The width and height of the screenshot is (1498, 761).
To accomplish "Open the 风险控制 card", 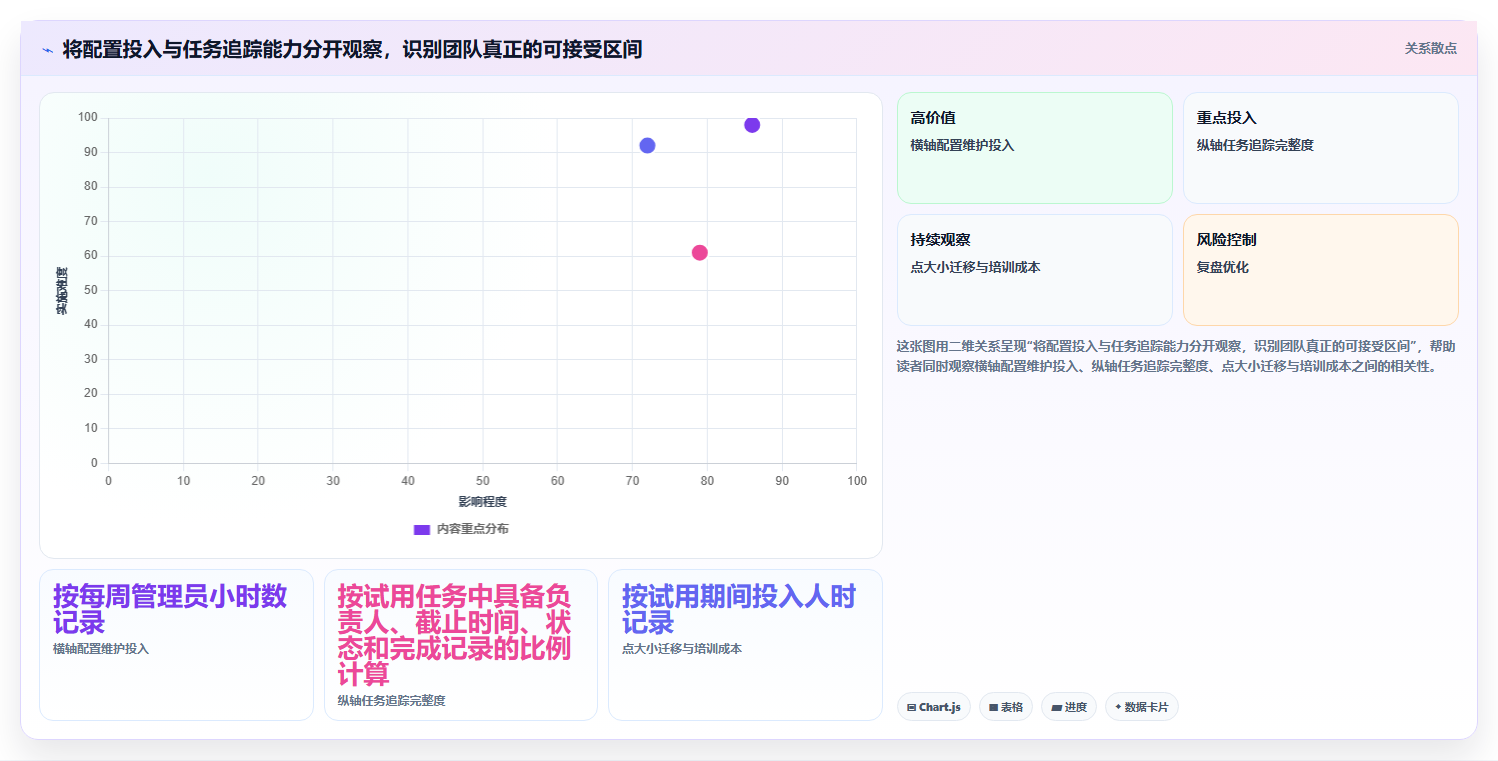I will point(1320,270).
